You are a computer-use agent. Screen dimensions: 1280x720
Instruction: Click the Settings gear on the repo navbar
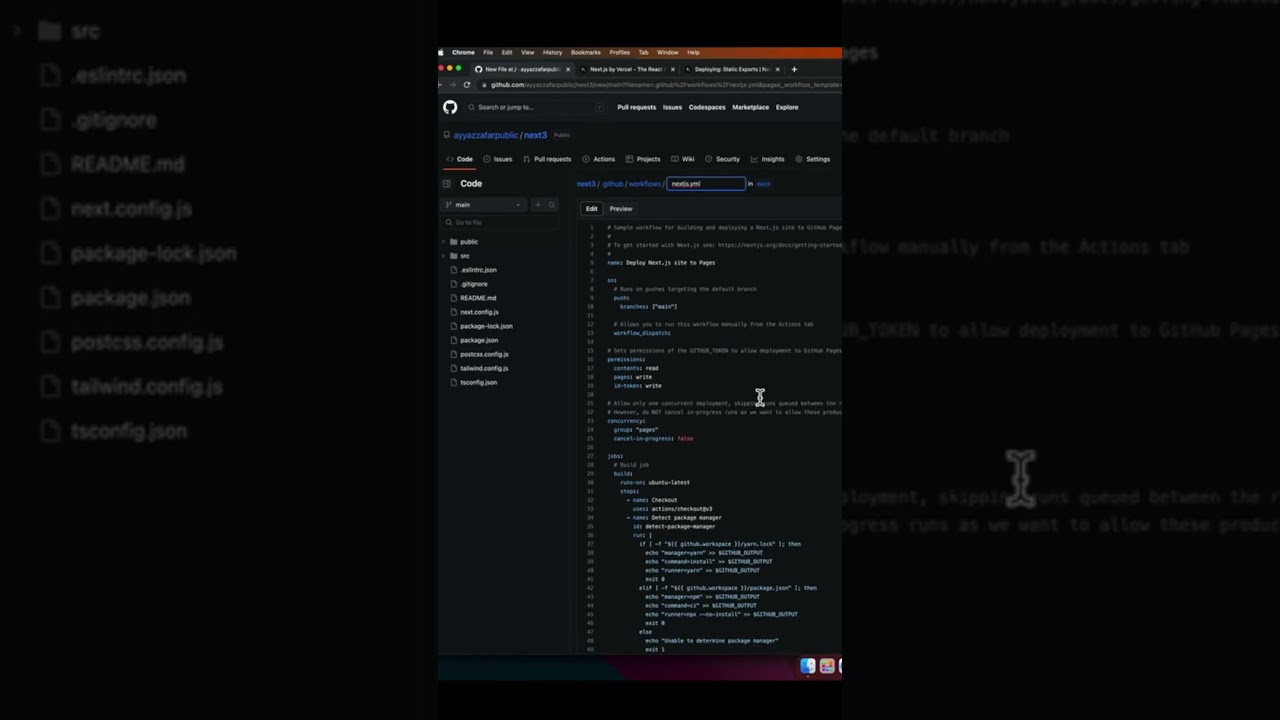coord(798,159)
